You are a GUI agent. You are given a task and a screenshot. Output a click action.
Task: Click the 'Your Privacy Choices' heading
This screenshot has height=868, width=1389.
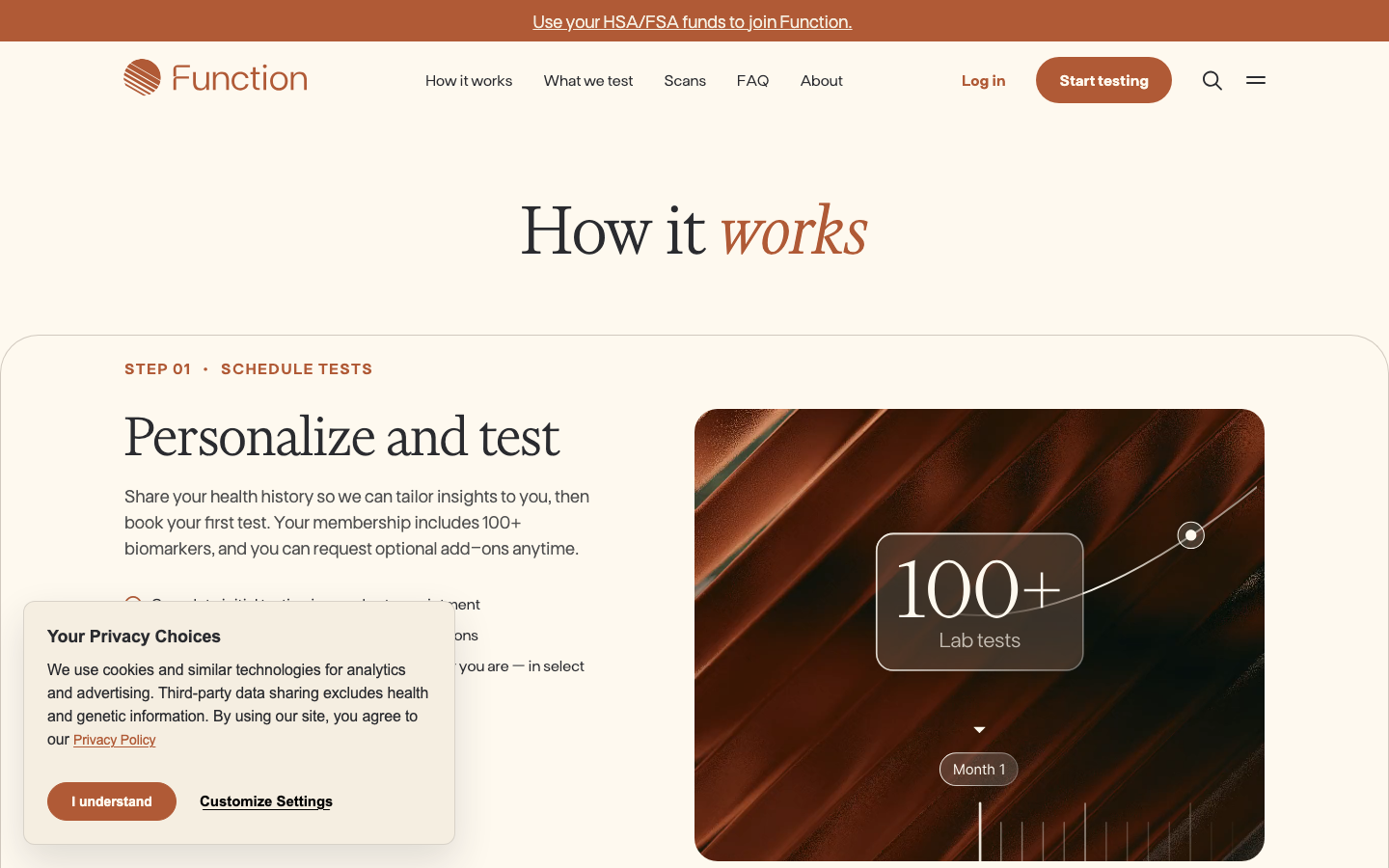[134, 637]
